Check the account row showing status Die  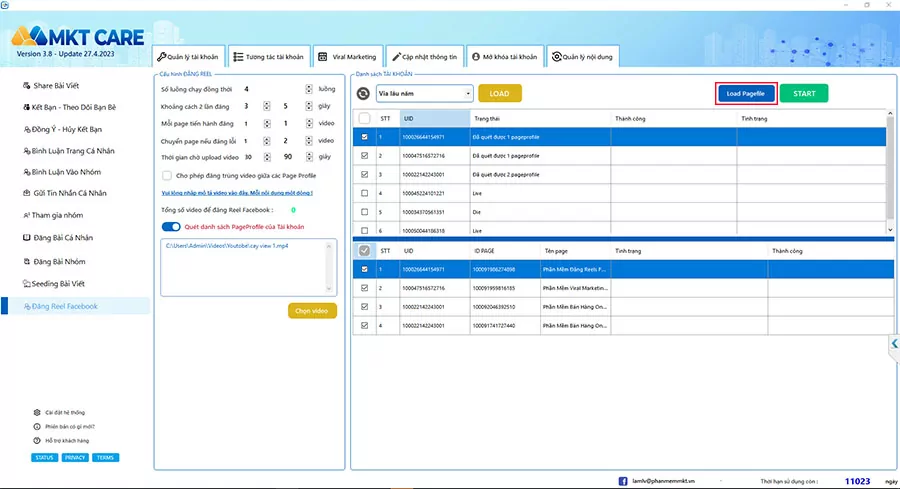(364, 212)
